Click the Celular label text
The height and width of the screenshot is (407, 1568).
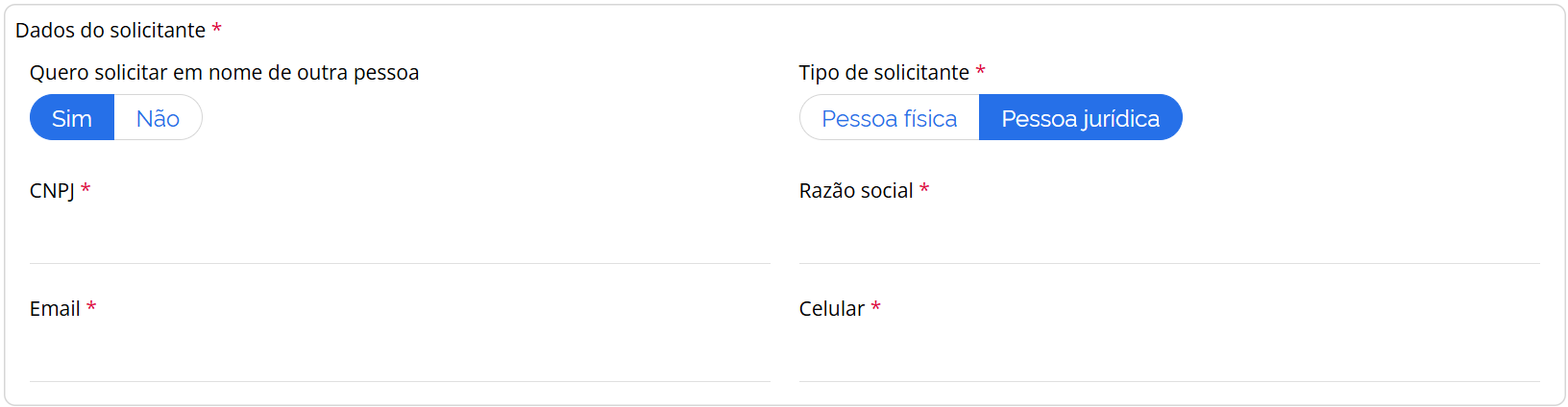[832, 309]
